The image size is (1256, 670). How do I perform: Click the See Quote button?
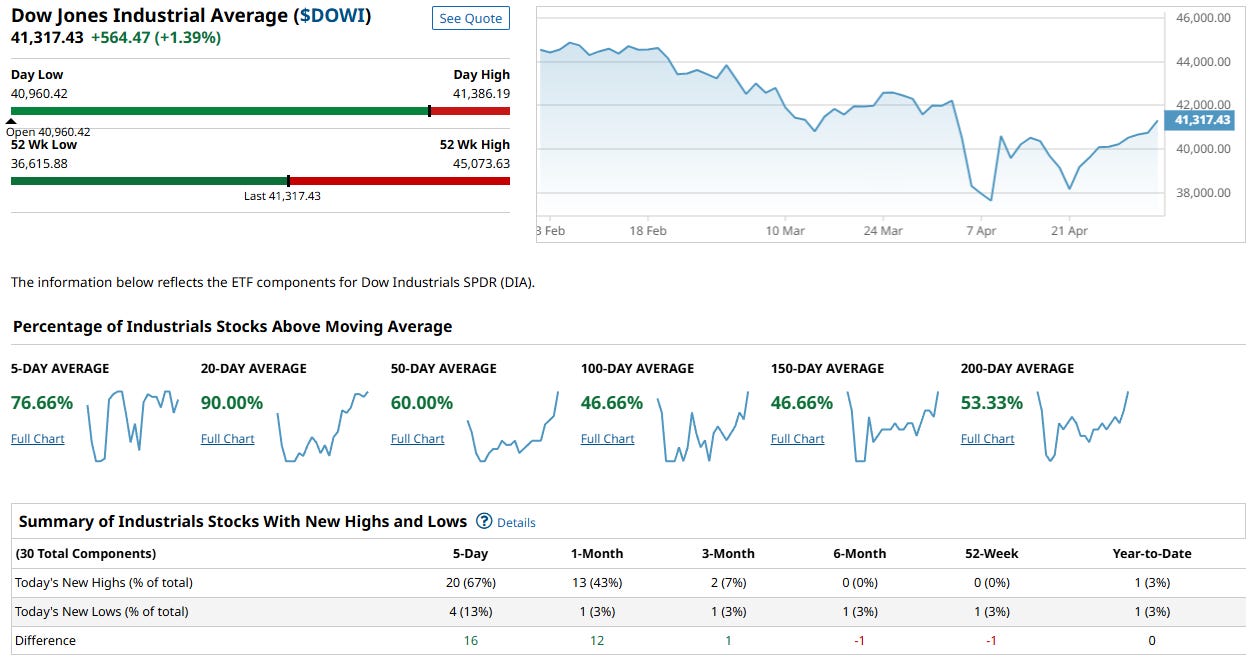470,19
